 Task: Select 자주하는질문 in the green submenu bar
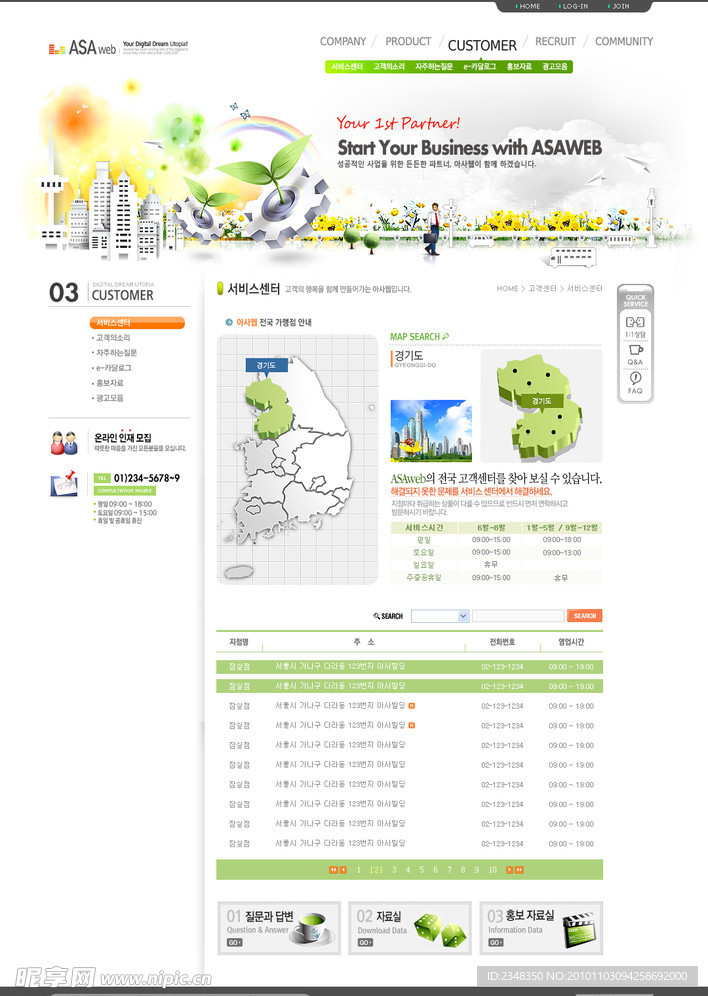(434, 67)
